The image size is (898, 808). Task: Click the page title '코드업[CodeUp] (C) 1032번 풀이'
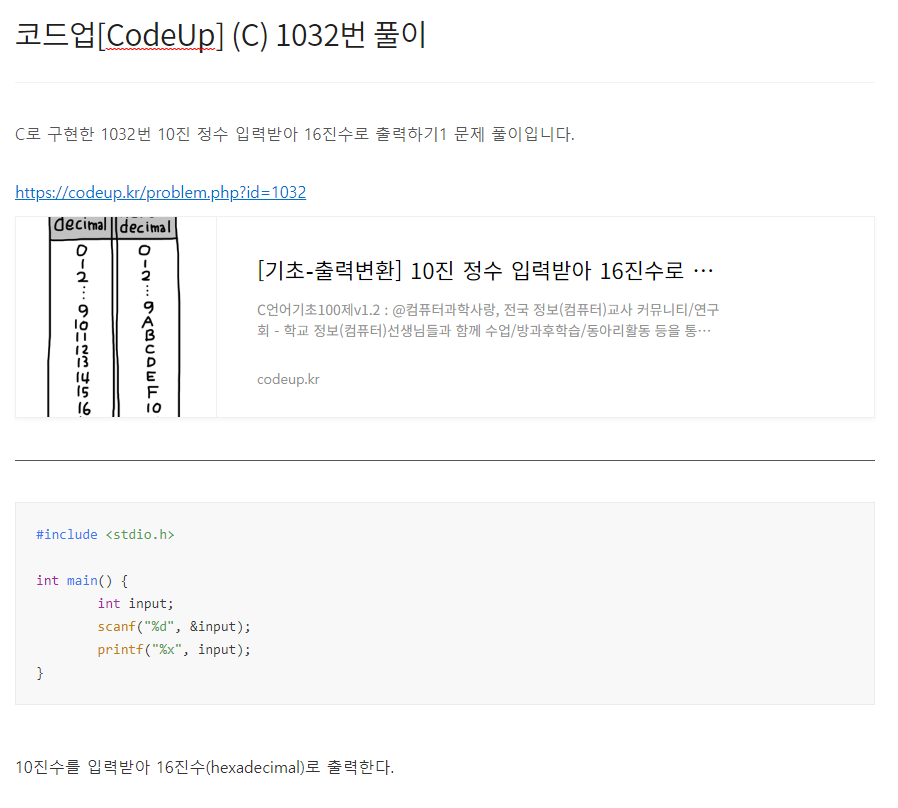coord(220,35)
